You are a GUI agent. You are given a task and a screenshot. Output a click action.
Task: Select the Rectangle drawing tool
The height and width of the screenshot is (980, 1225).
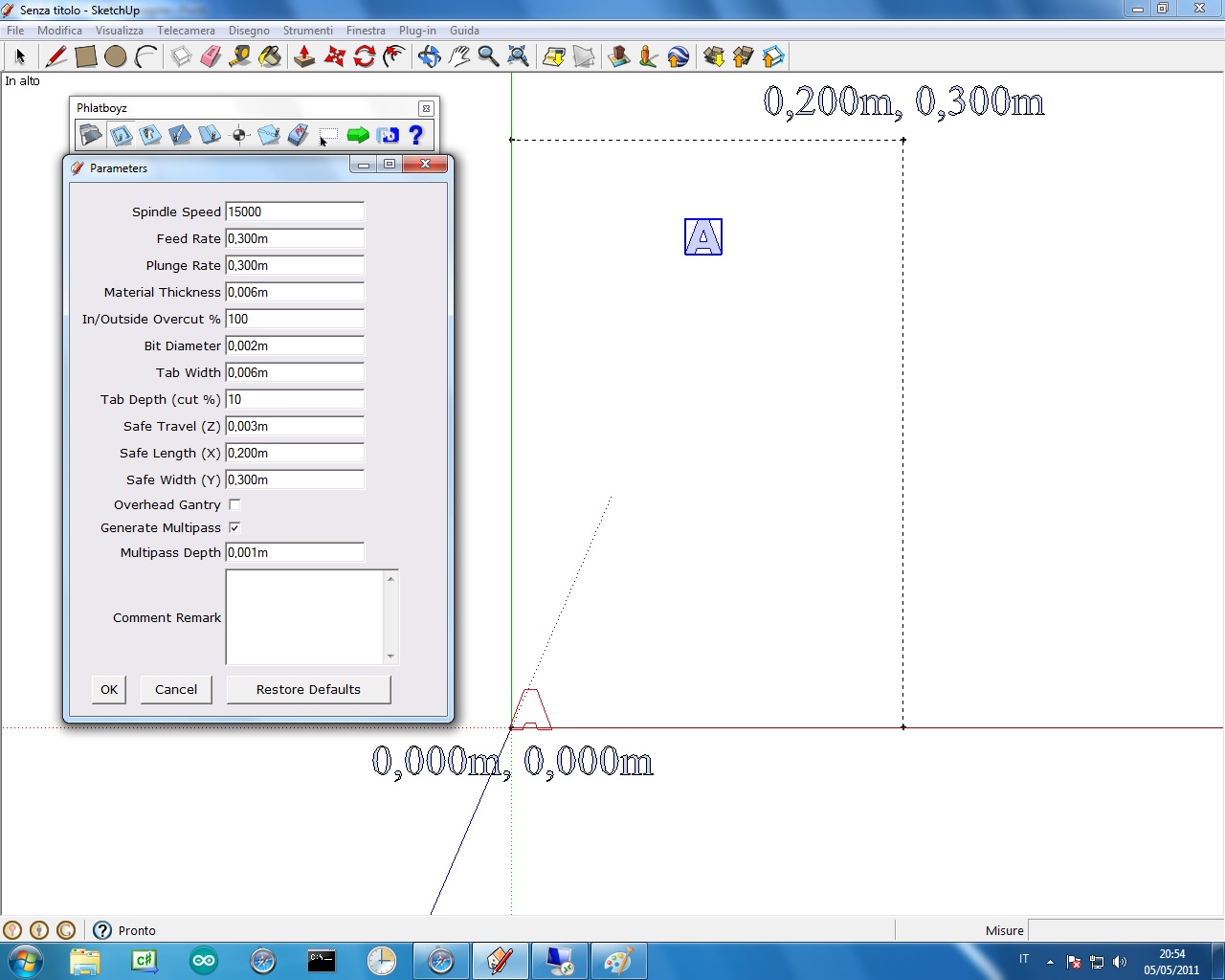[x=86, y=57]
